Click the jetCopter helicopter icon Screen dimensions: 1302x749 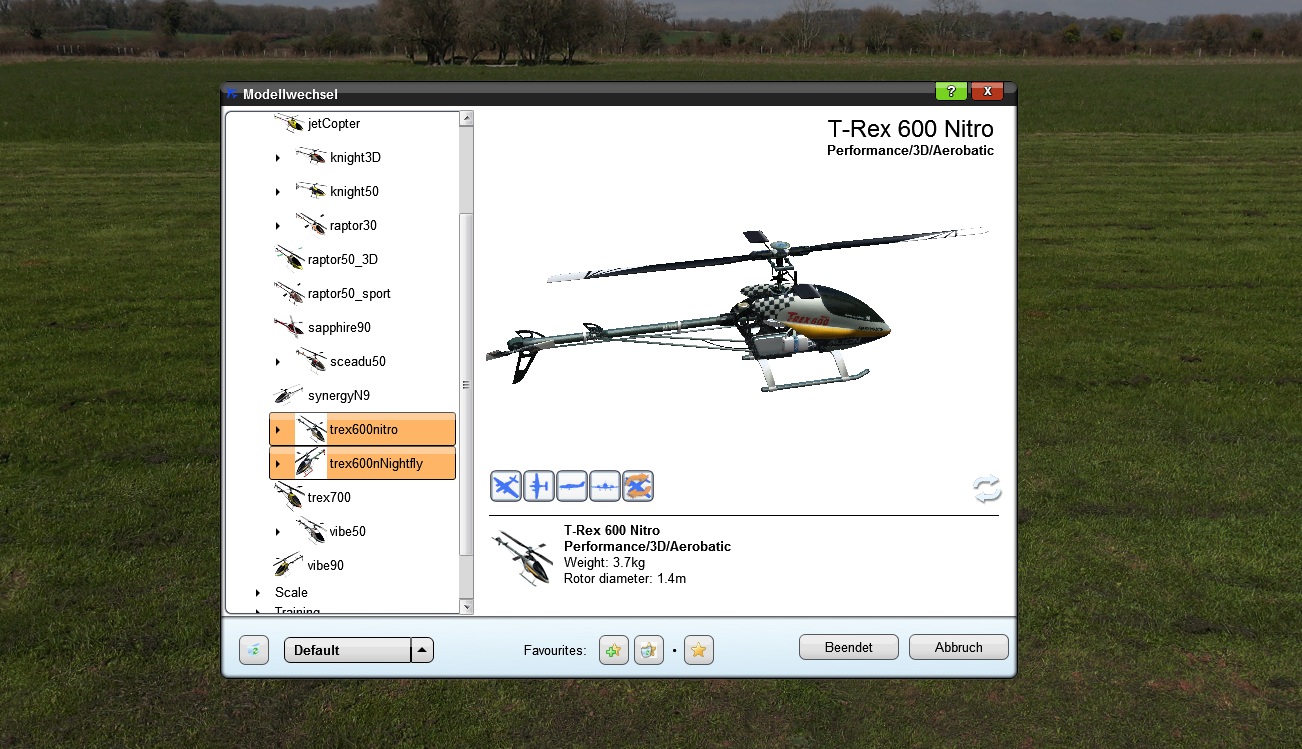(290, 124)
